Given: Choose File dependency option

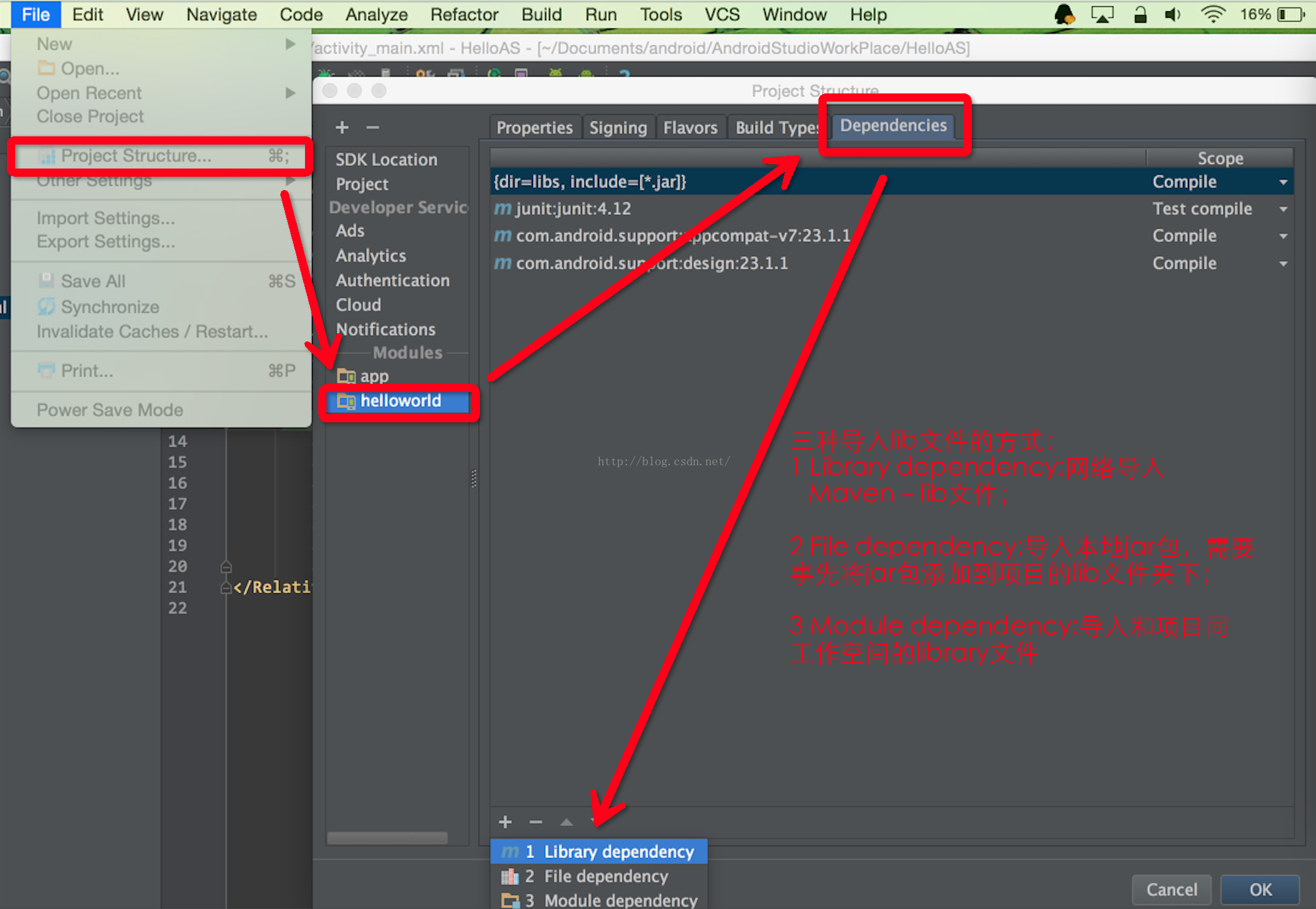Looking at the screenshot, I should coord(599,876).
